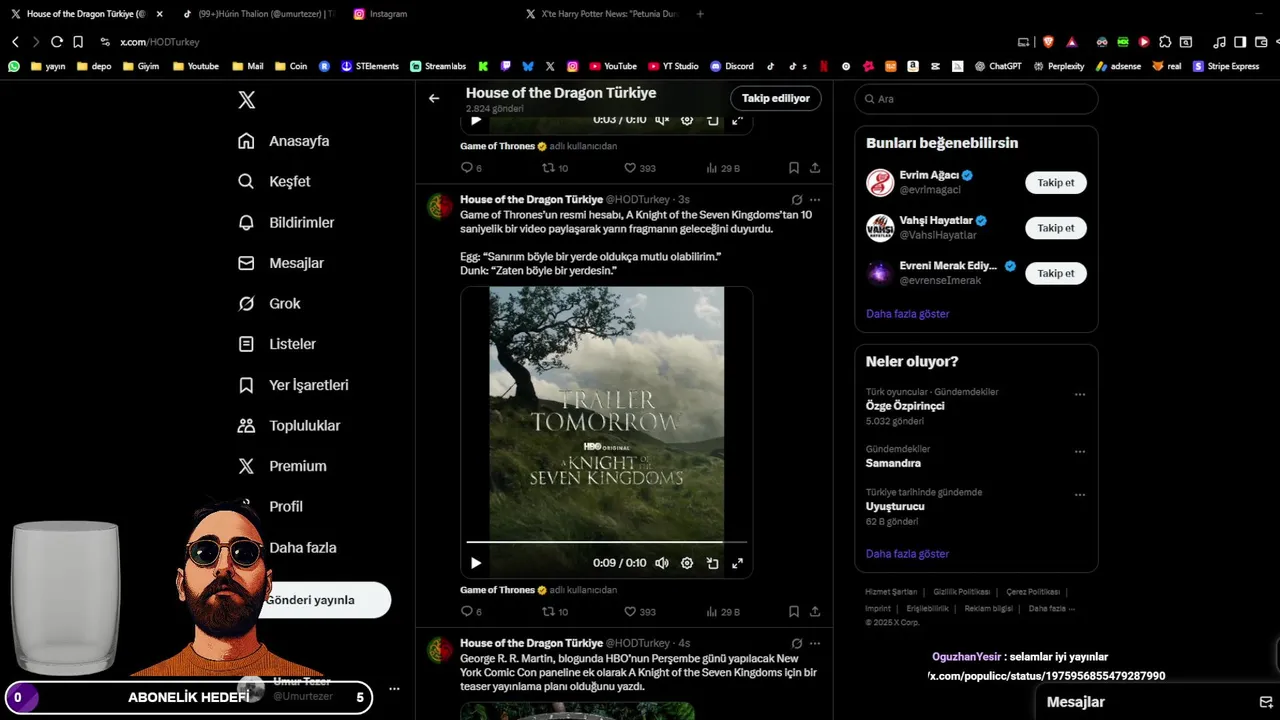Switch to the Harry Potter News tab

pos(602,14)
